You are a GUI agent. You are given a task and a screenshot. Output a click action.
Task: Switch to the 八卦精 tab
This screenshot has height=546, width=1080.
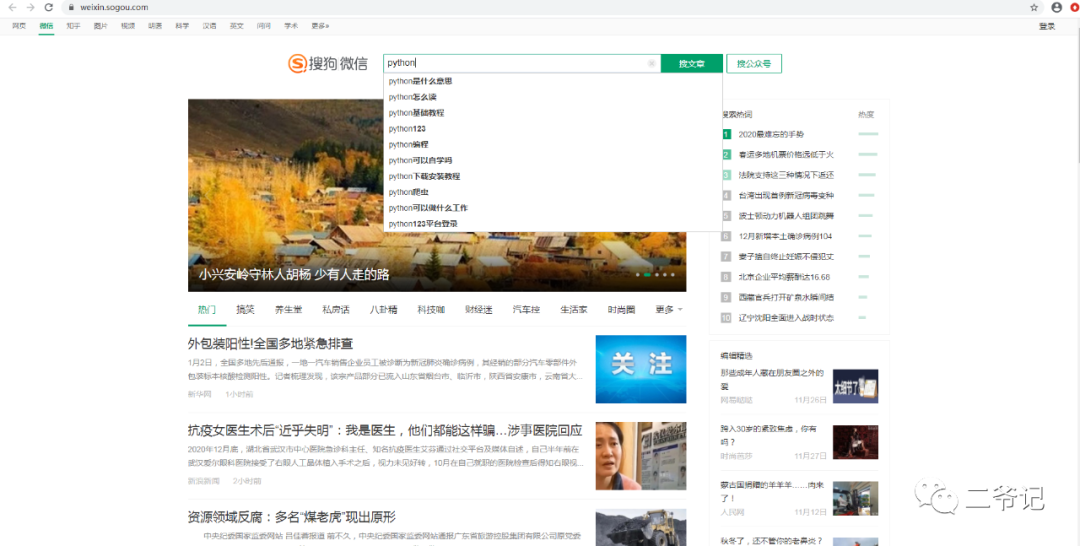(384, 310)
